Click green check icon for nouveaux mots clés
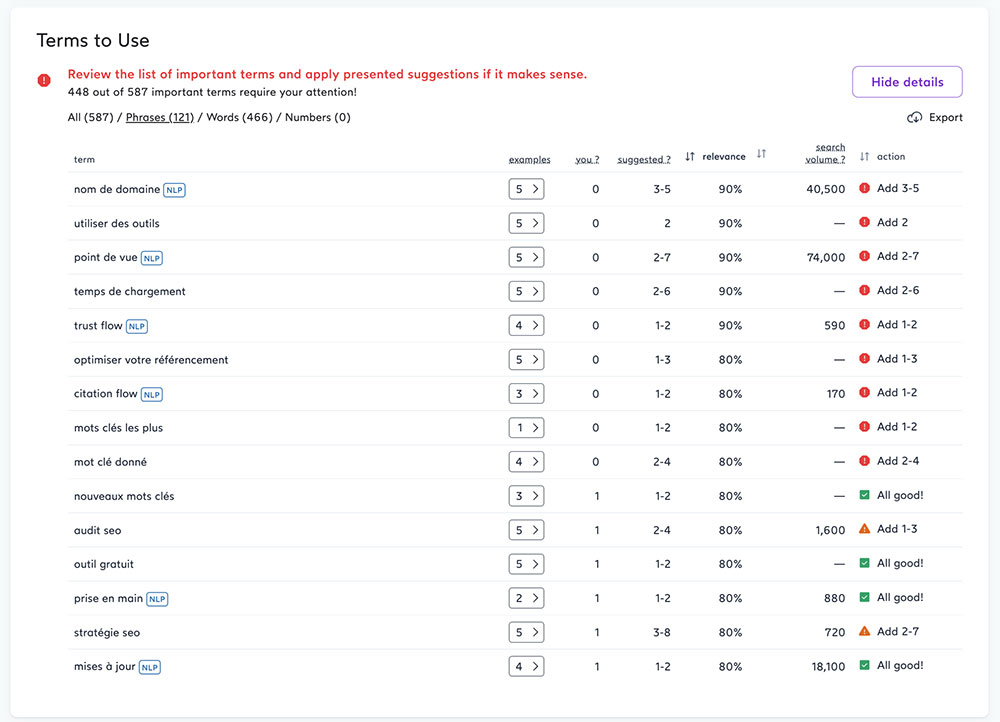The height and width of the screenshot is (722, 1000). point(864,495)
